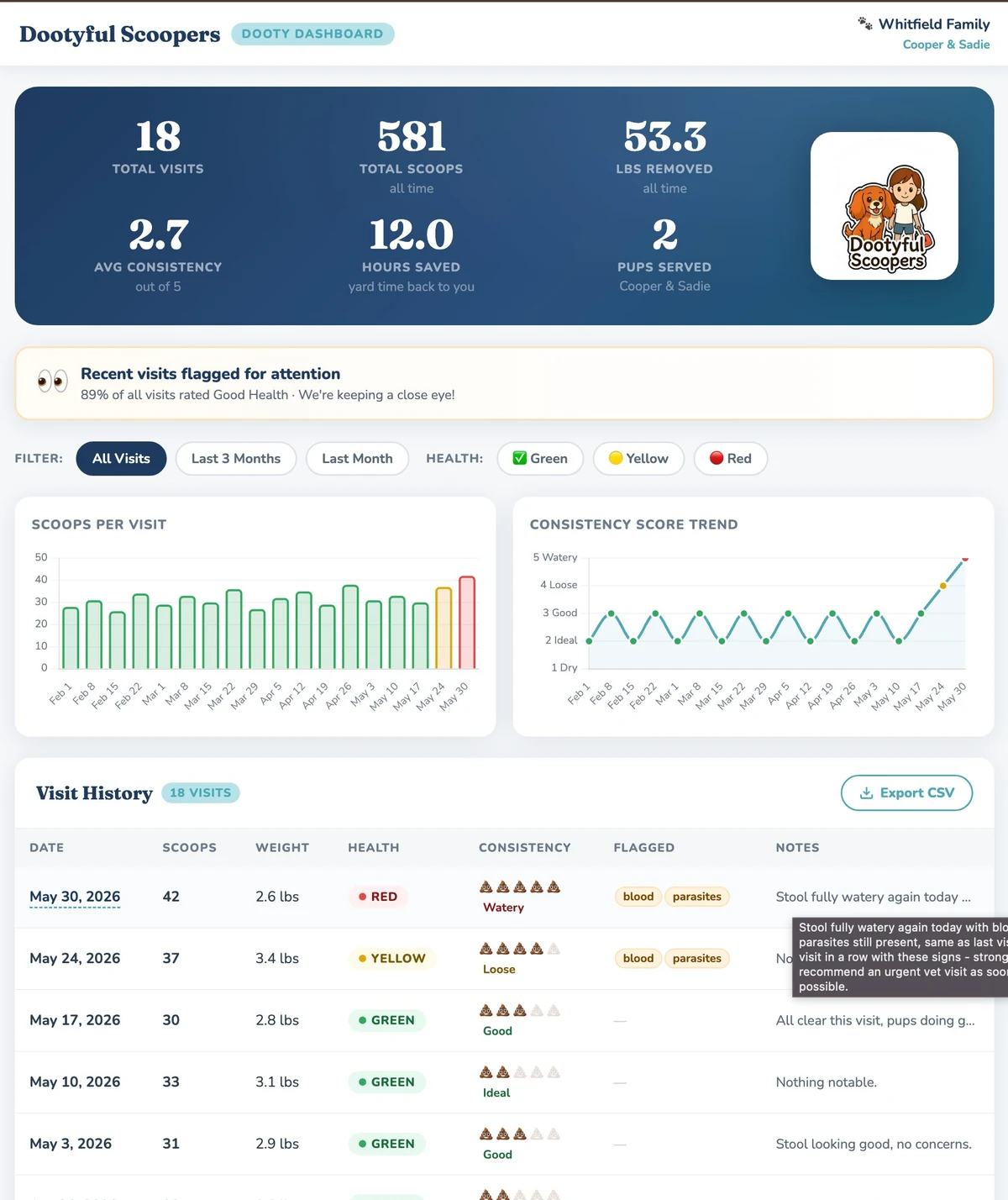Click the note 'Nothing notable.'
Screen dimensions: 1008x1200
point(827,1082)
